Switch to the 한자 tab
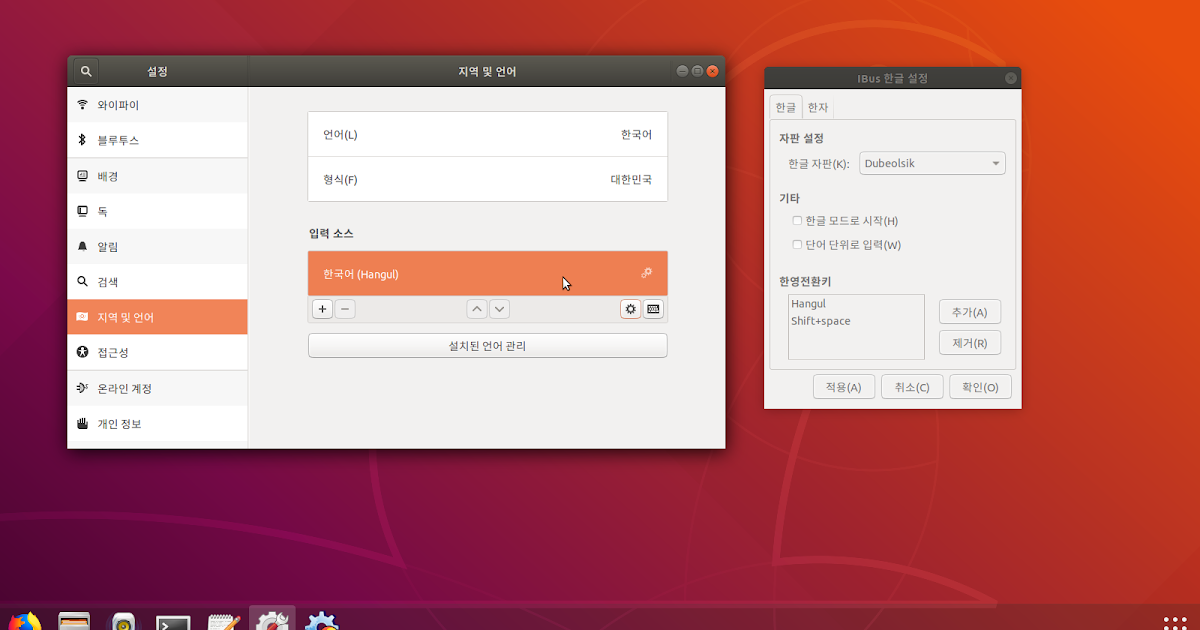 click(818, 107)
